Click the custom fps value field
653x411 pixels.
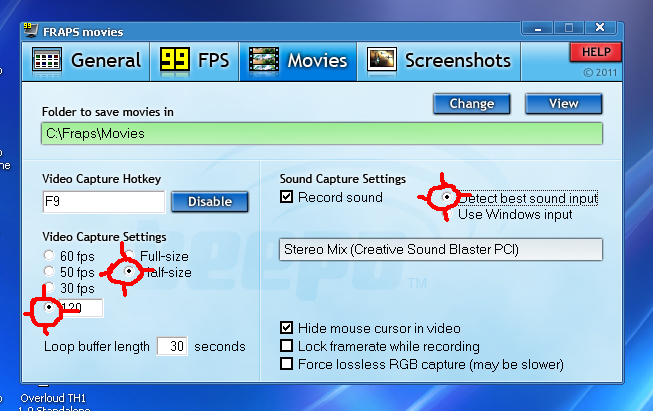pyautogui.click(x=82, y=308)
